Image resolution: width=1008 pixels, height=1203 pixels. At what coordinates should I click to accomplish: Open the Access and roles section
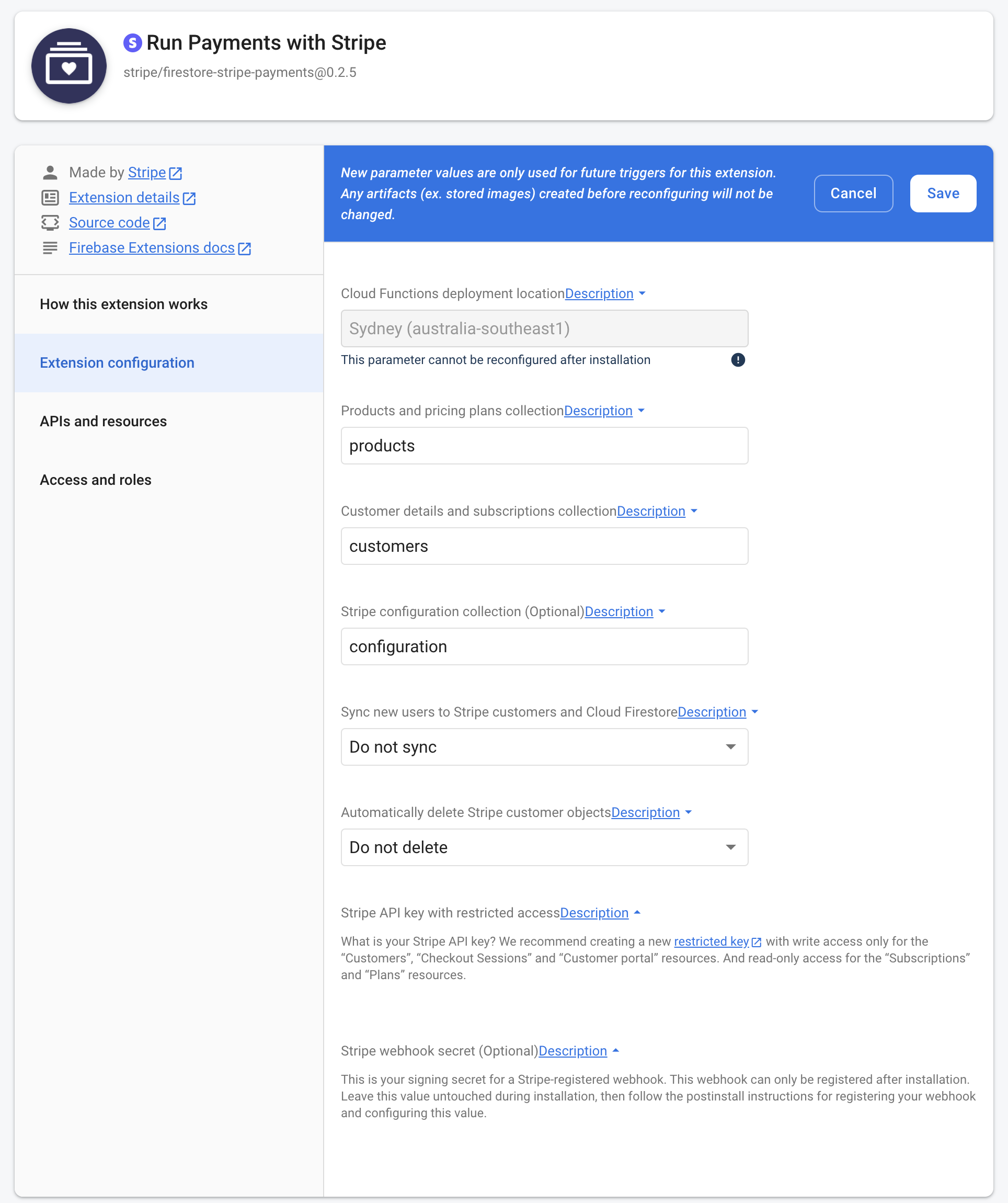(x=95, y=480)
